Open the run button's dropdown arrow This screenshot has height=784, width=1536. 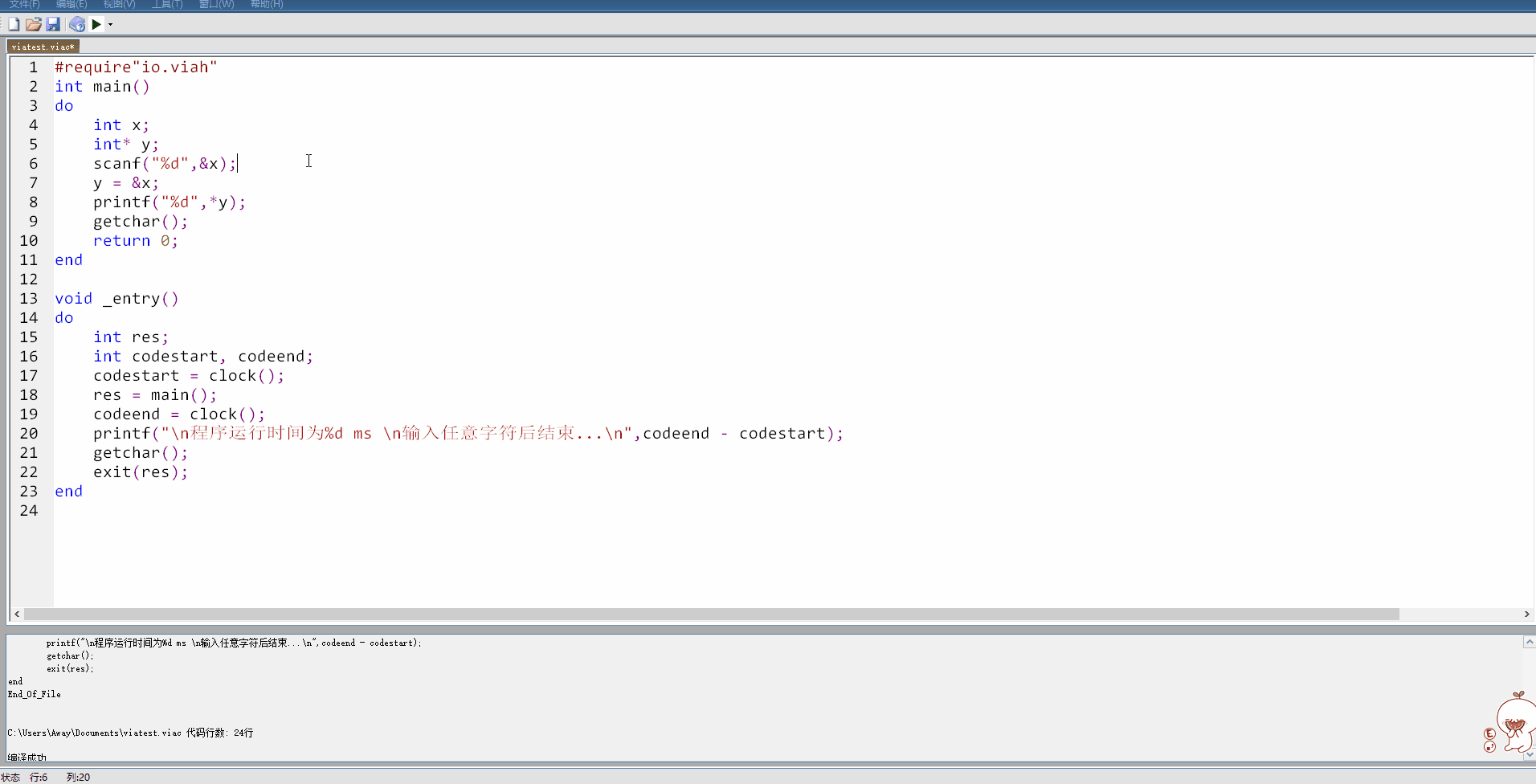click(x=110, y=24)
